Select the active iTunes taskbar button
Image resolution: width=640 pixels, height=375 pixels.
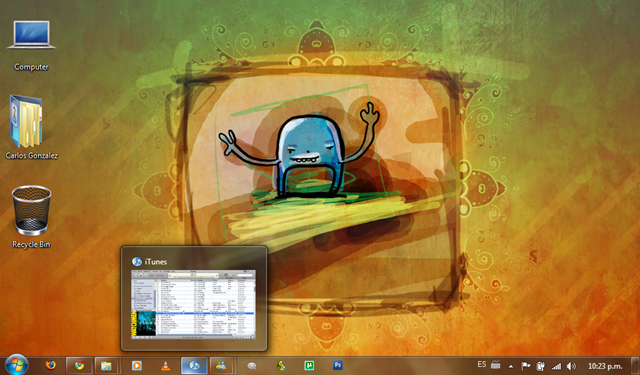(x=194, y=365)
